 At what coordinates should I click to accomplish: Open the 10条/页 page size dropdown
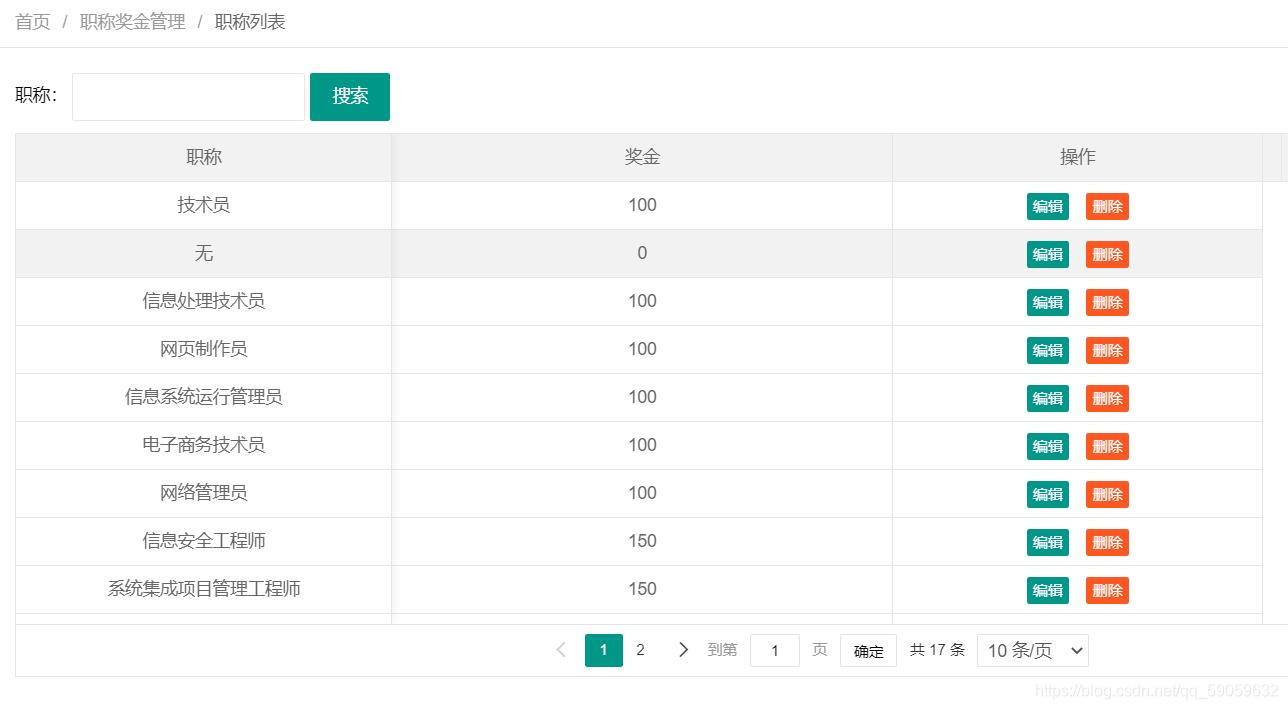pos(1032,650)
